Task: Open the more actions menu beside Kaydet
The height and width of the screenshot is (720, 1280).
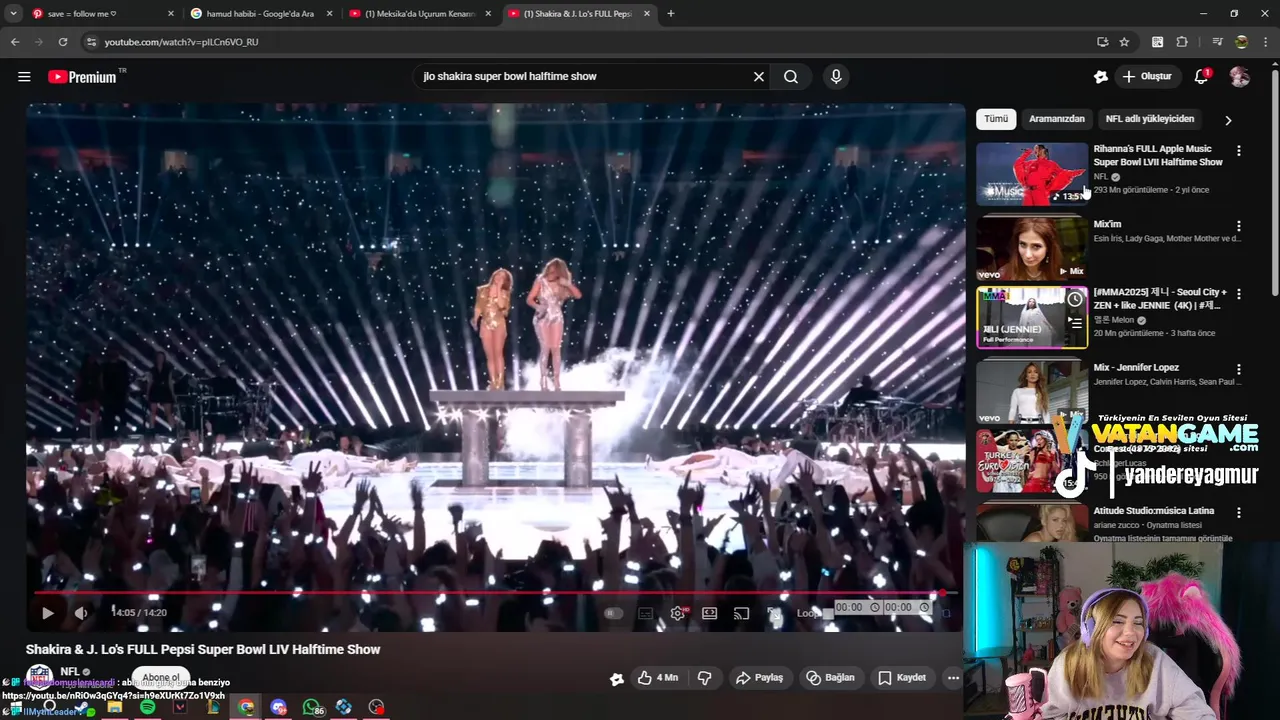Action: 953,678
